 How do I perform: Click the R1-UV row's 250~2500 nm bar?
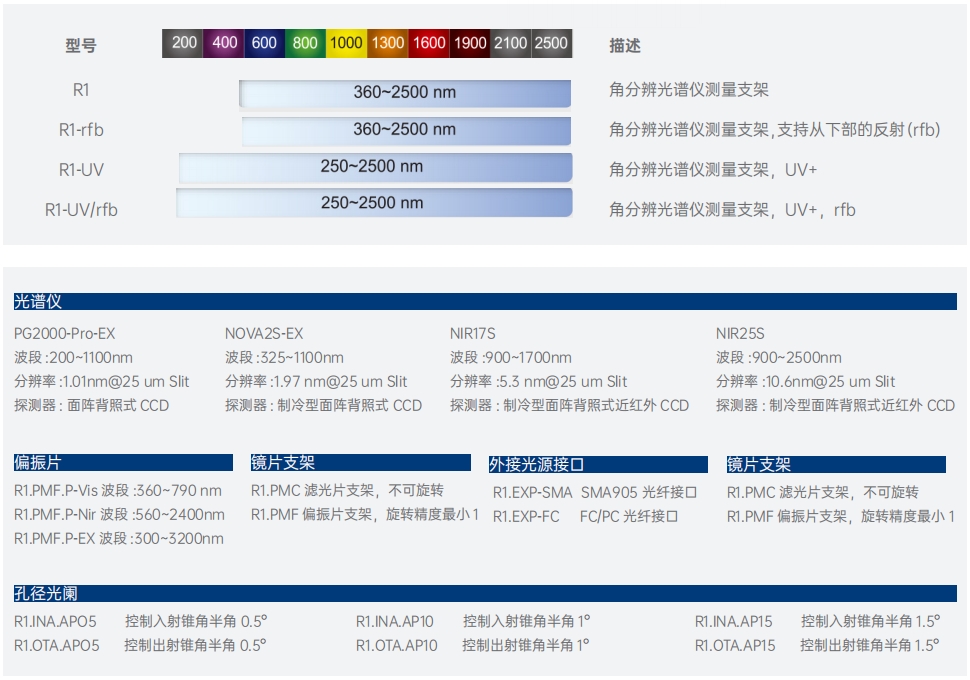[x=376, y=167]
